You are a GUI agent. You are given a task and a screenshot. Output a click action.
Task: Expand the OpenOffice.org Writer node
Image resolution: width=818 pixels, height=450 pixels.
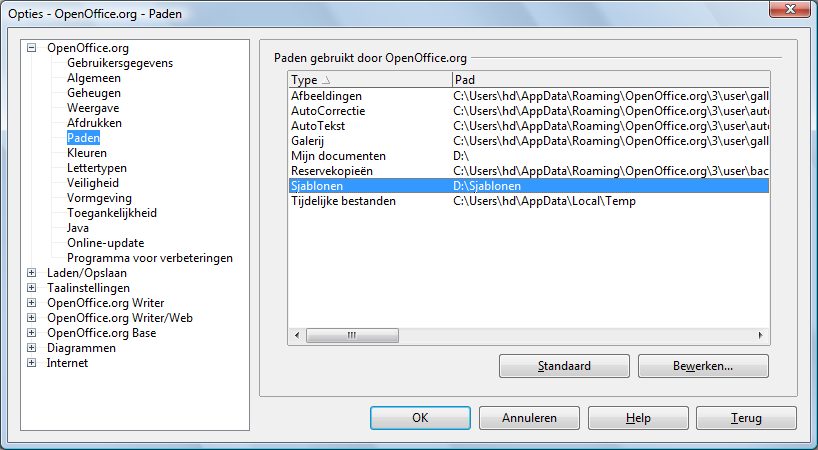pos(32,303)
